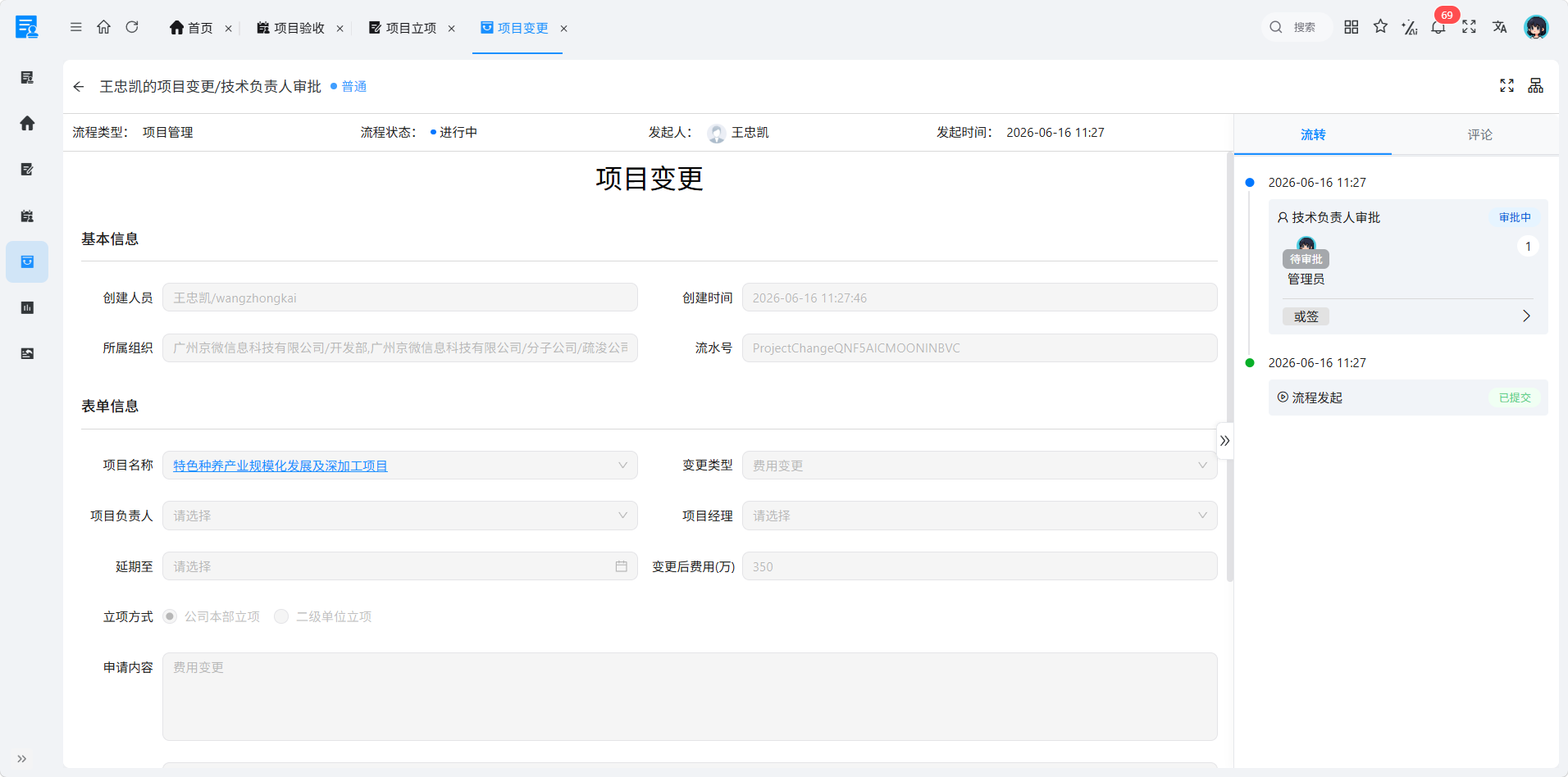The image size is (1568, 777).
Task: Switch to the 项目立项 tab
Action: point(403,28)
